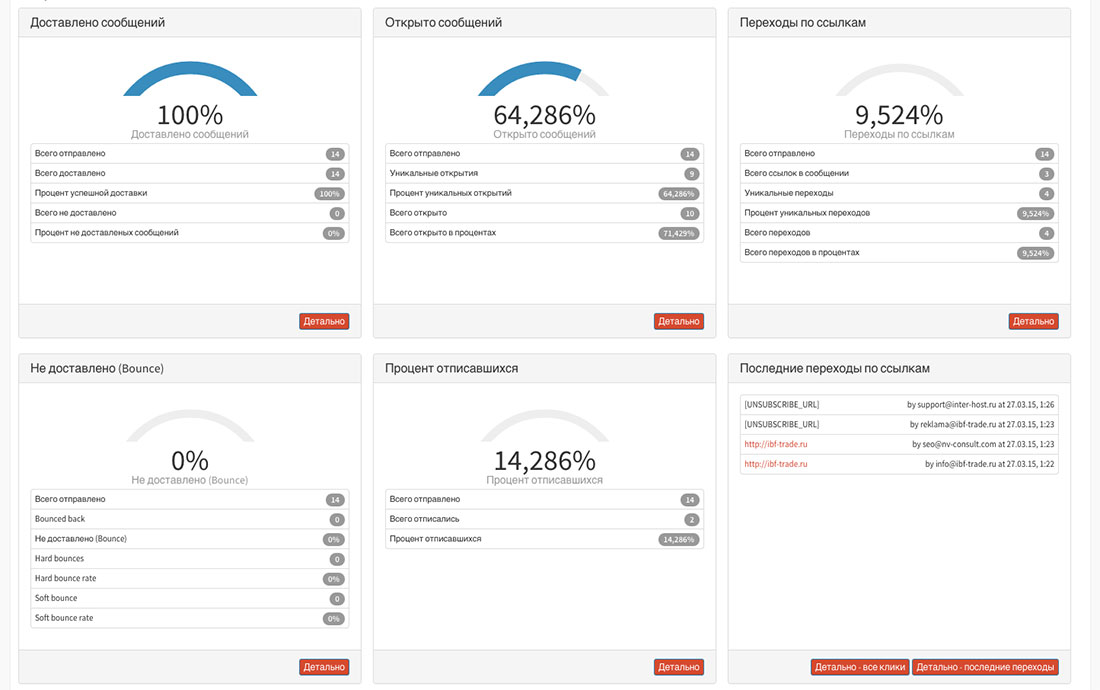
Task: Select the 'Всего доставлено' row
Action: tap(190, 173)
